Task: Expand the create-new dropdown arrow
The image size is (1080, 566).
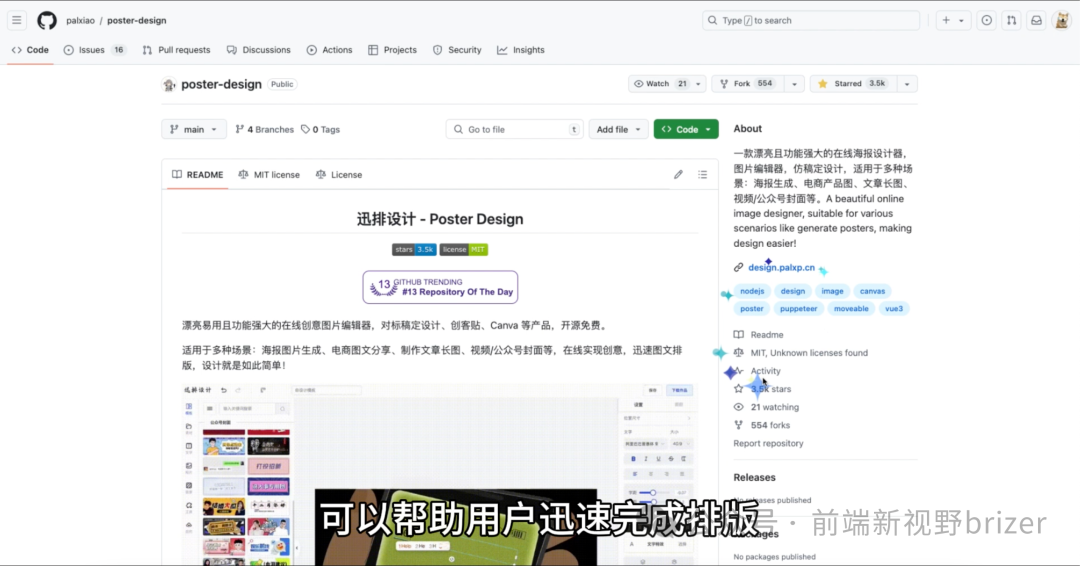Action: (x=962, y=21)
